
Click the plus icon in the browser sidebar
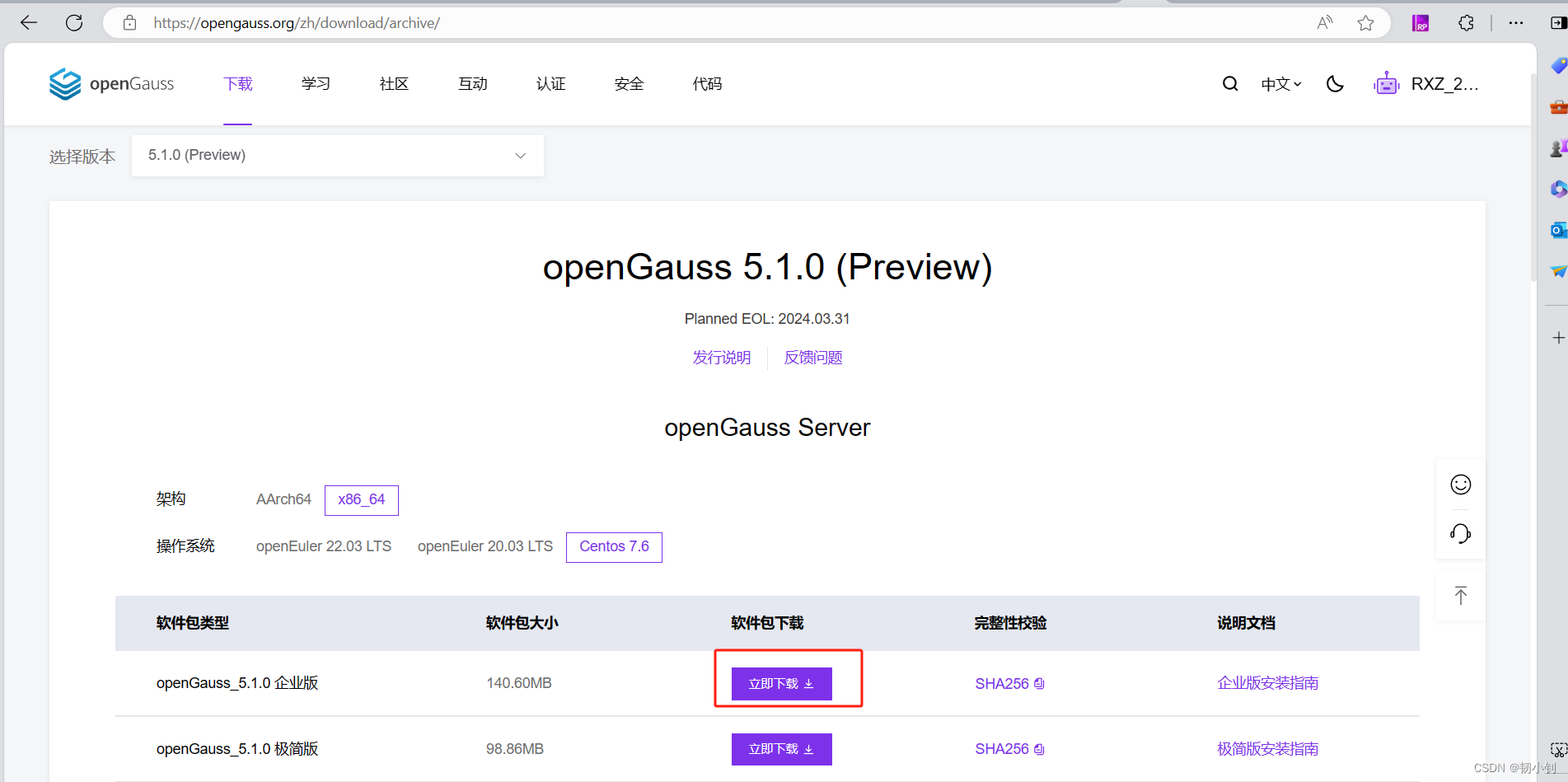coord(1557,338)
